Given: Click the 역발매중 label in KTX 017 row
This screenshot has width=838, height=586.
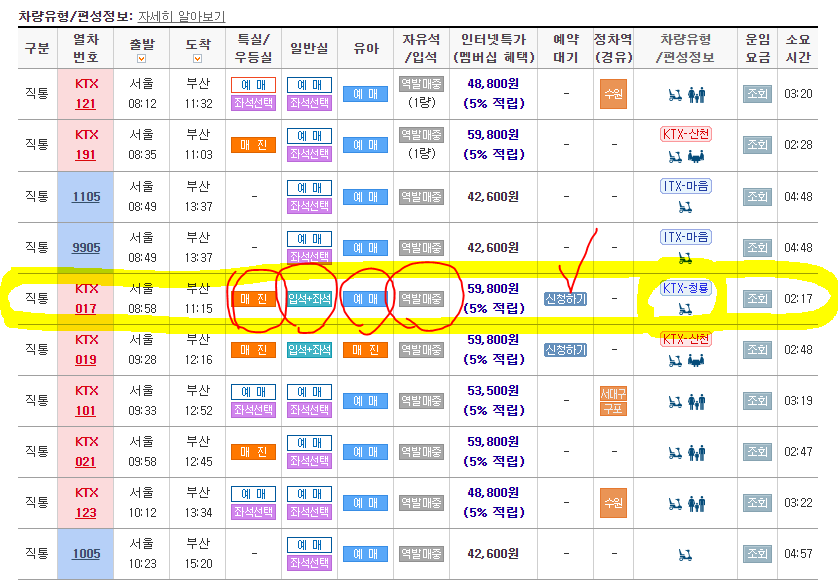Looking at the screenshot, I should [420, 297].
